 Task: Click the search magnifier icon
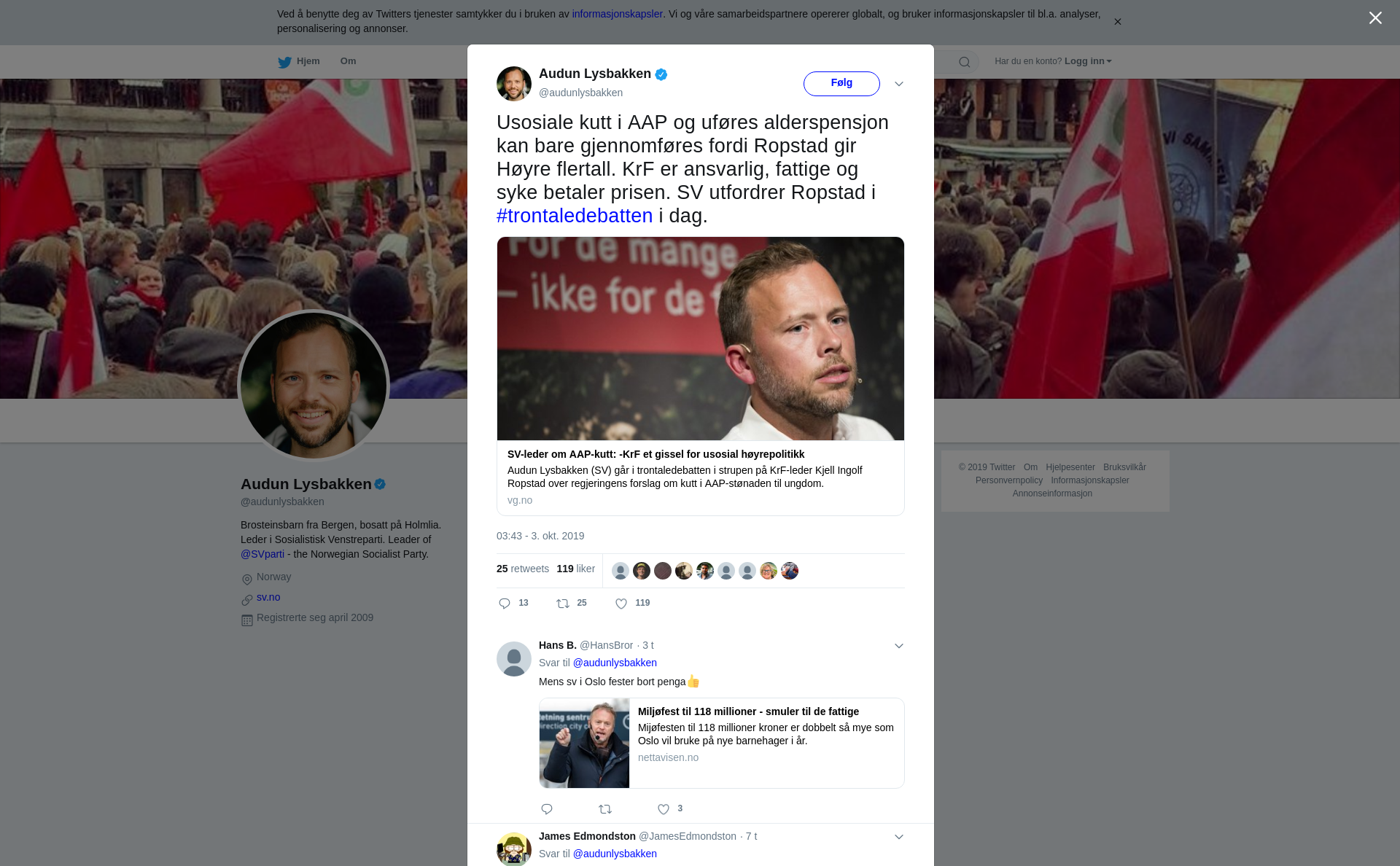pos(965,62)
